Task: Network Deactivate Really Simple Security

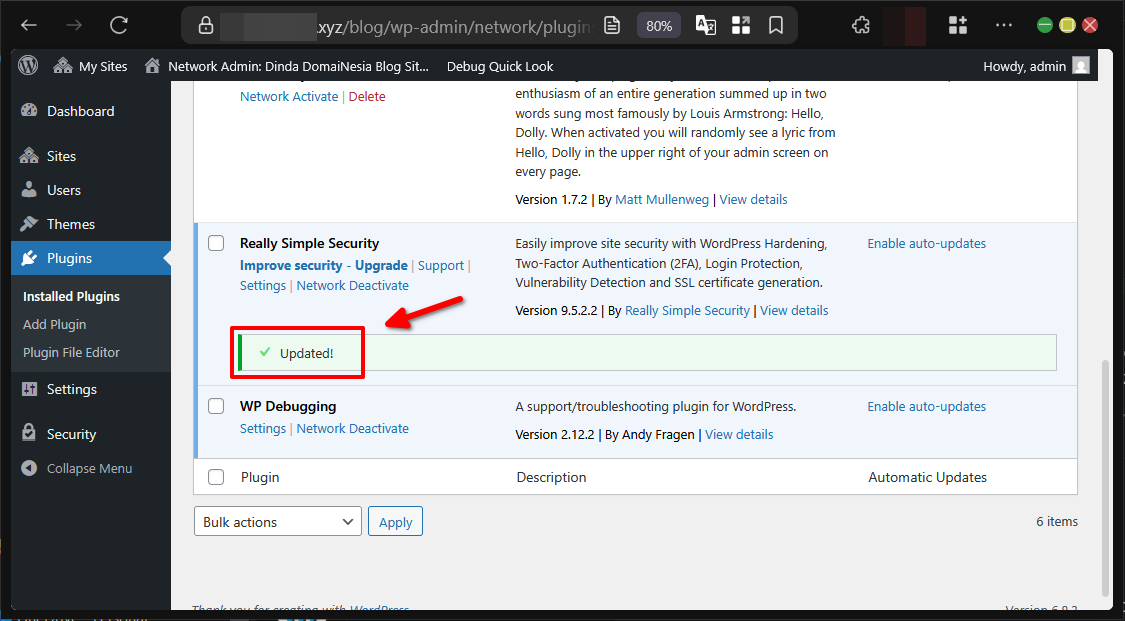Action: [352, 285]
